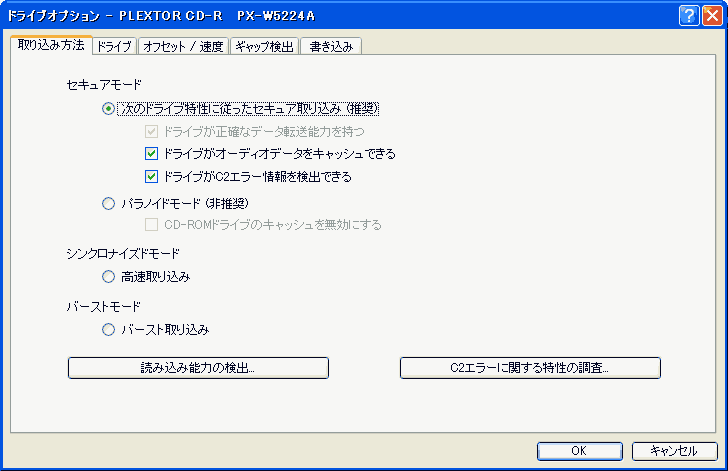Uncheck ドライブがオーディオデータをキャッシュできる
This screenshot has width=728, height=471.
[x=151, y=154]
